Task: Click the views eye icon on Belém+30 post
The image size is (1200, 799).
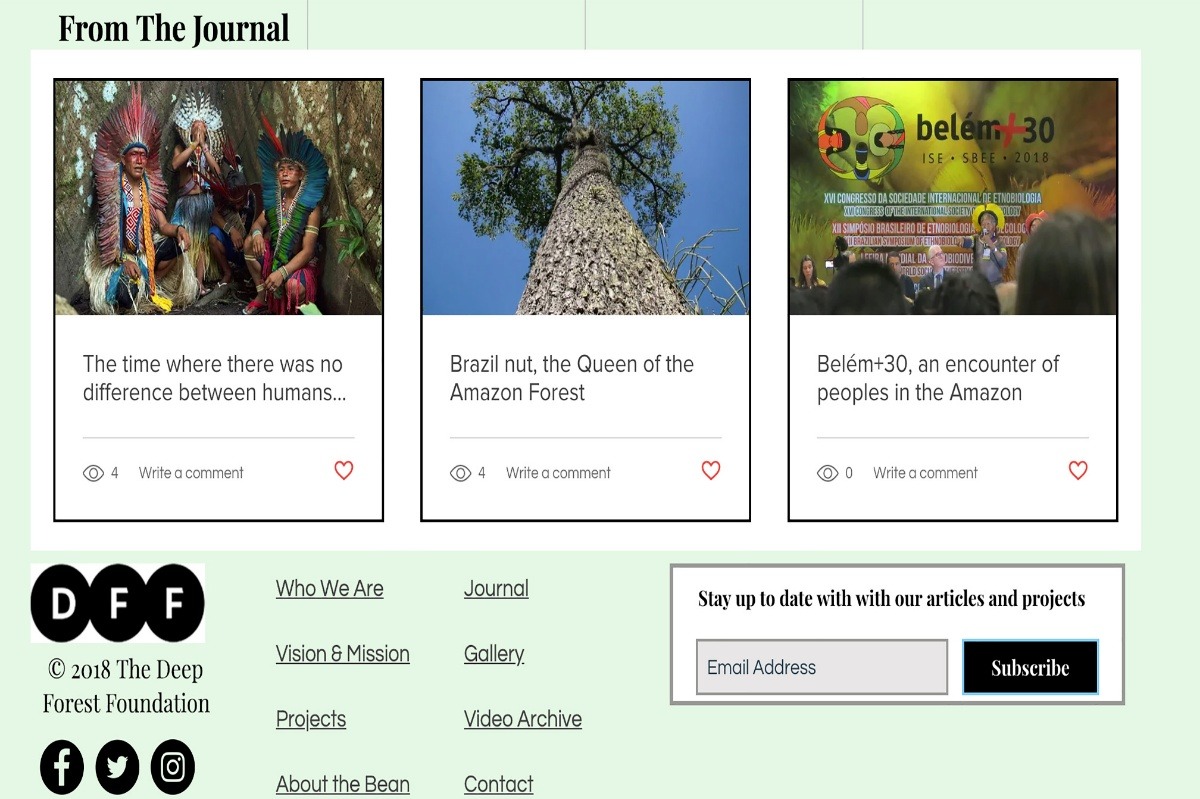Action: pos(828,473)
